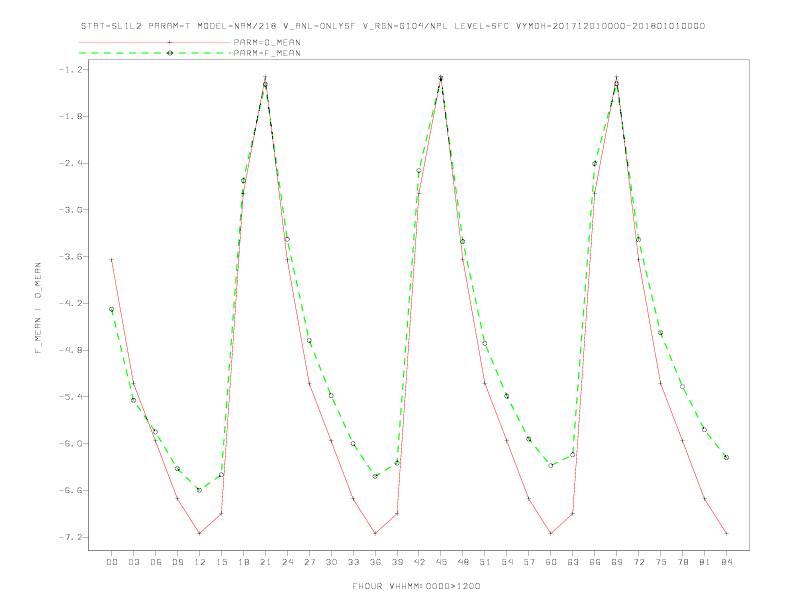The image size is (792, 612).
Task: Select the PARM=O_MEAN legend label
Action: [x=267, y=42]
